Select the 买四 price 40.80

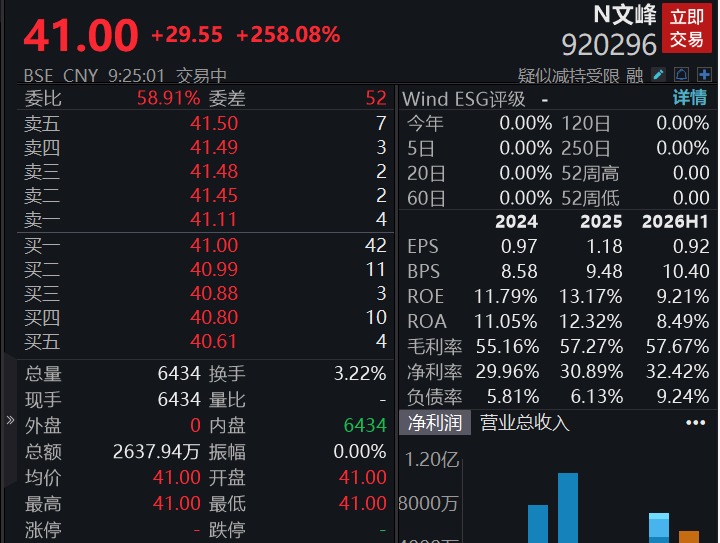(x=214, y=317)
